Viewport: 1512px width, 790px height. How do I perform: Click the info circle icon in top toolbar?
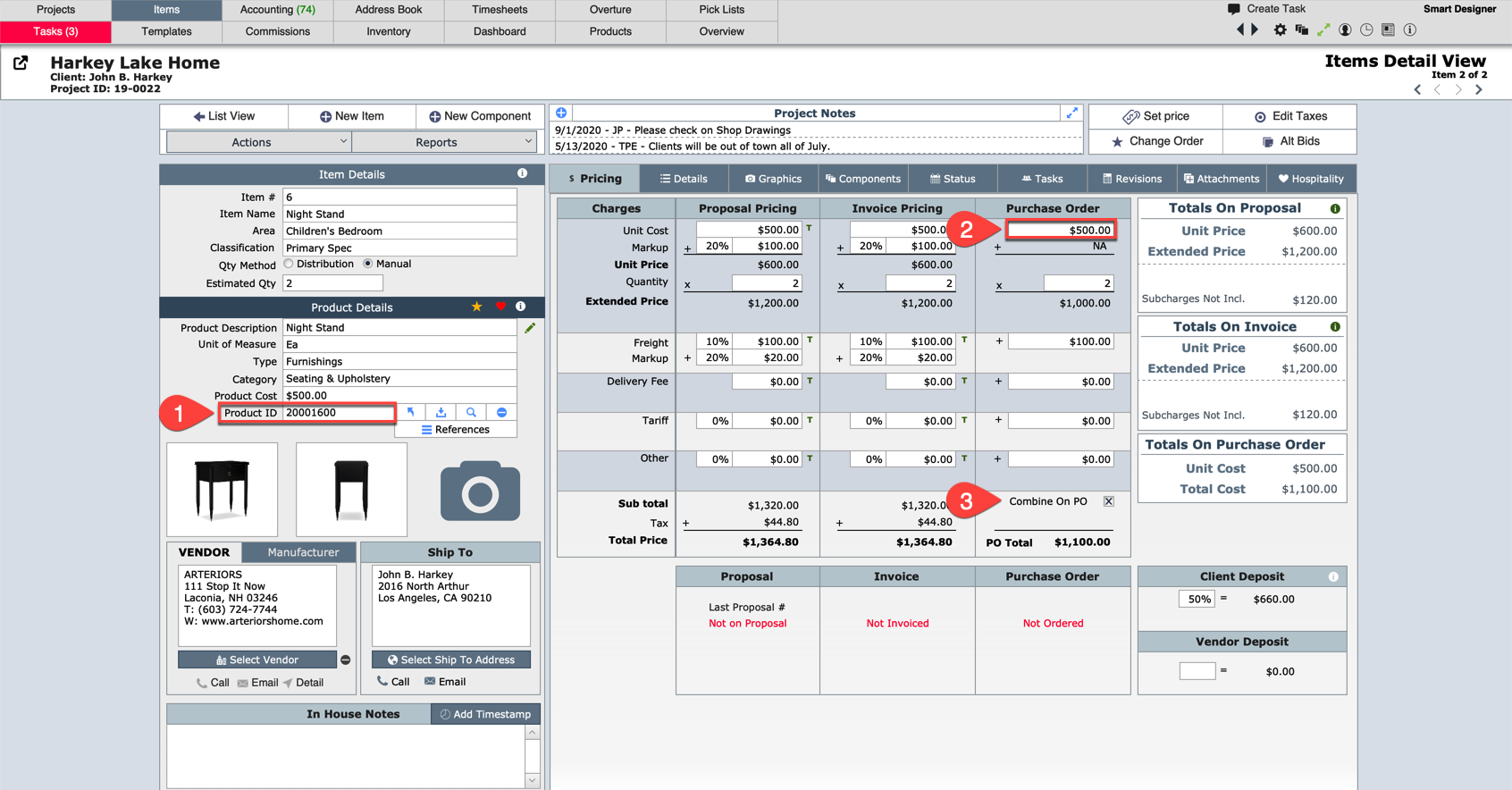(x=1410, y=29)
